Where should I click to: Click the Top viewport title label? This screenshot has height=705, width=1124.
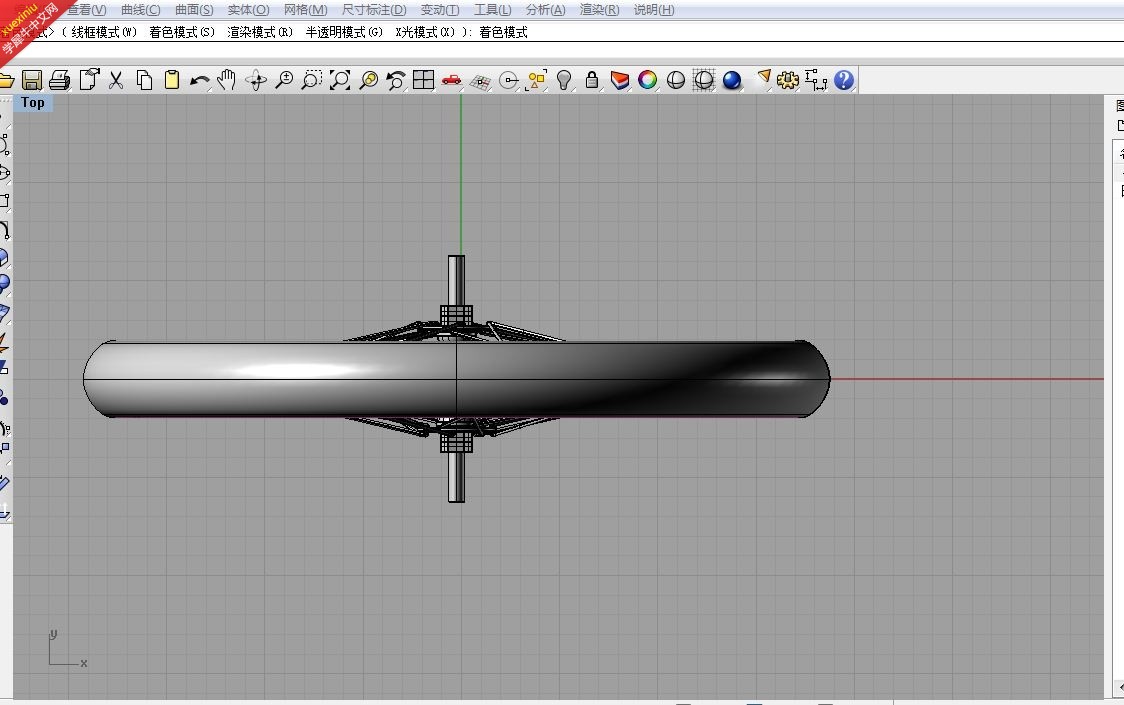click(33, 103)
